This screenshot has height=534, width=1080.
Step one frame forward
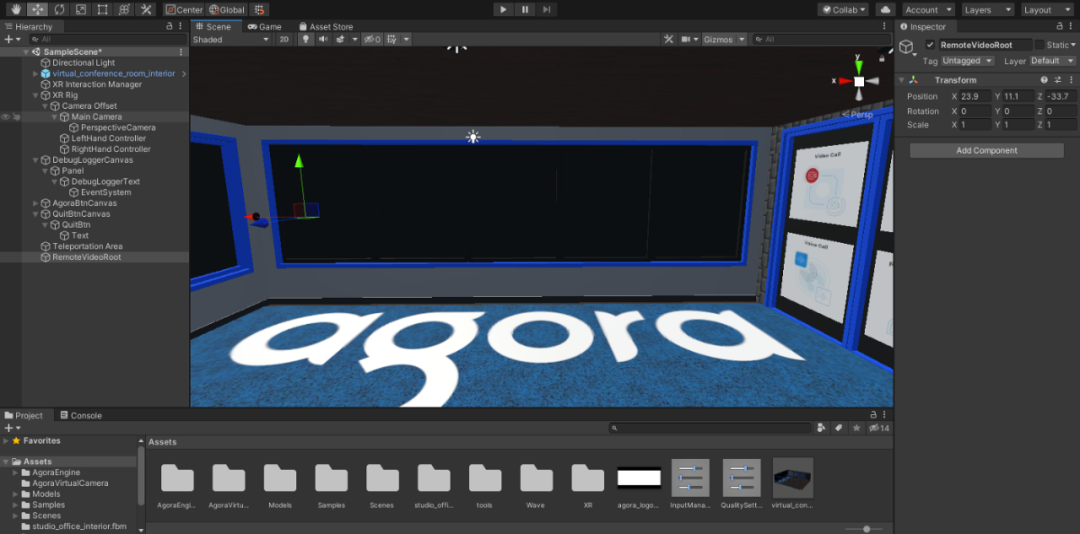pos(546,10)
